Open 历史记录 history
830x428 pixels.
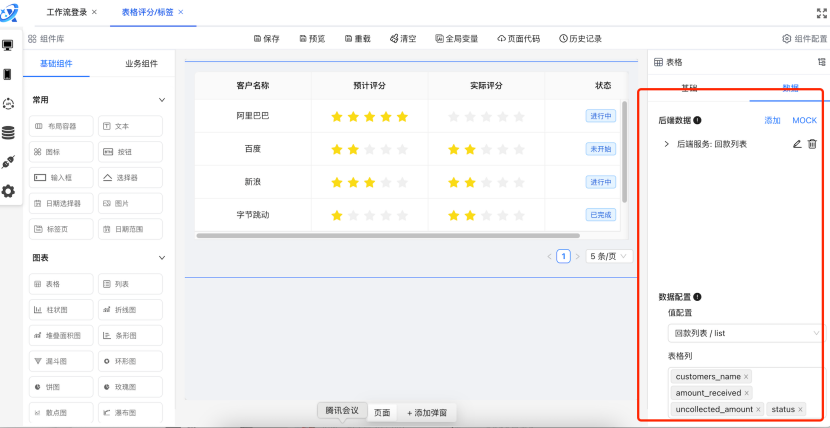[x=581, y=39]
